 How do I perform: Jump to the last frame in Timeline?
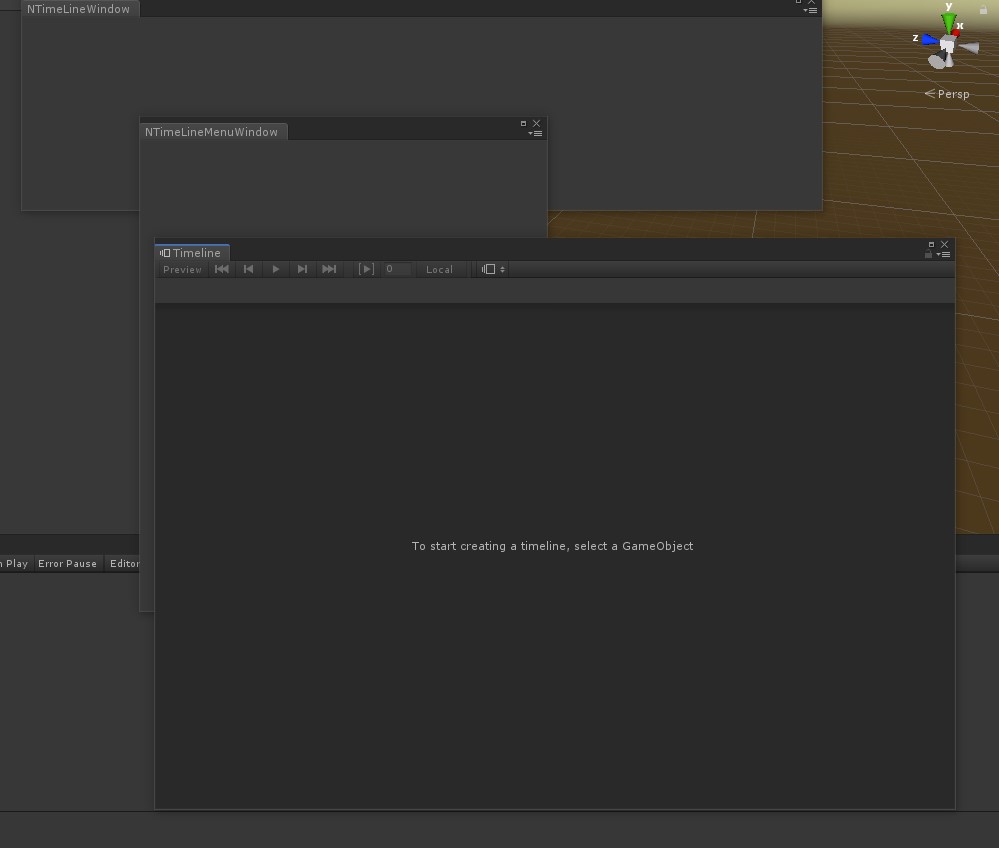point(329,269)
